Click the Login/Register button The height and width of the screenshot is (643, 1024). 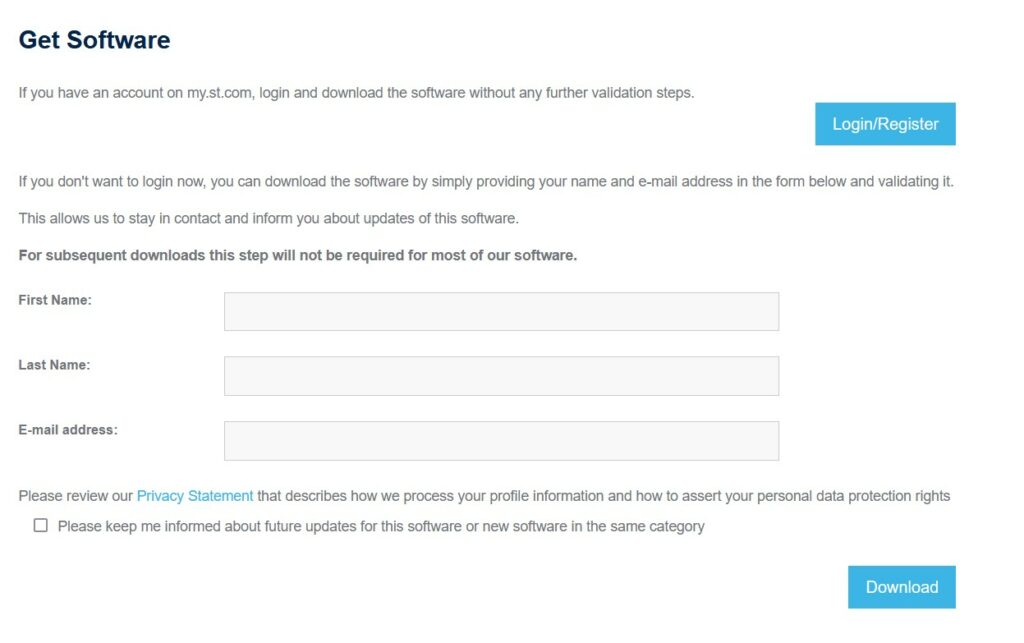click(885, 124)
